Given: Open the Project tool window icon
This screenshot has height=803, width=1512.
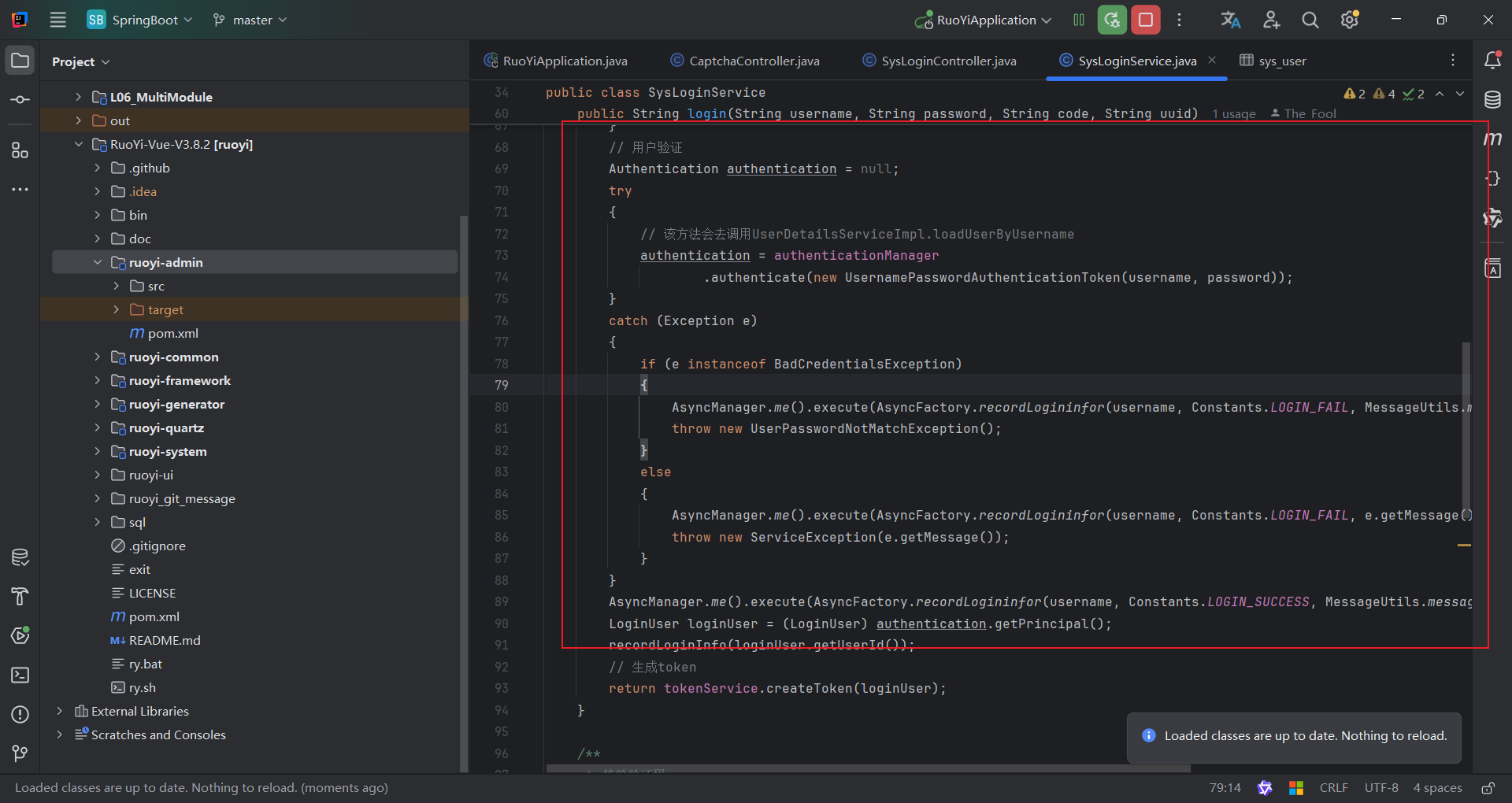Looking at the screenshot, I should [20, 61].
